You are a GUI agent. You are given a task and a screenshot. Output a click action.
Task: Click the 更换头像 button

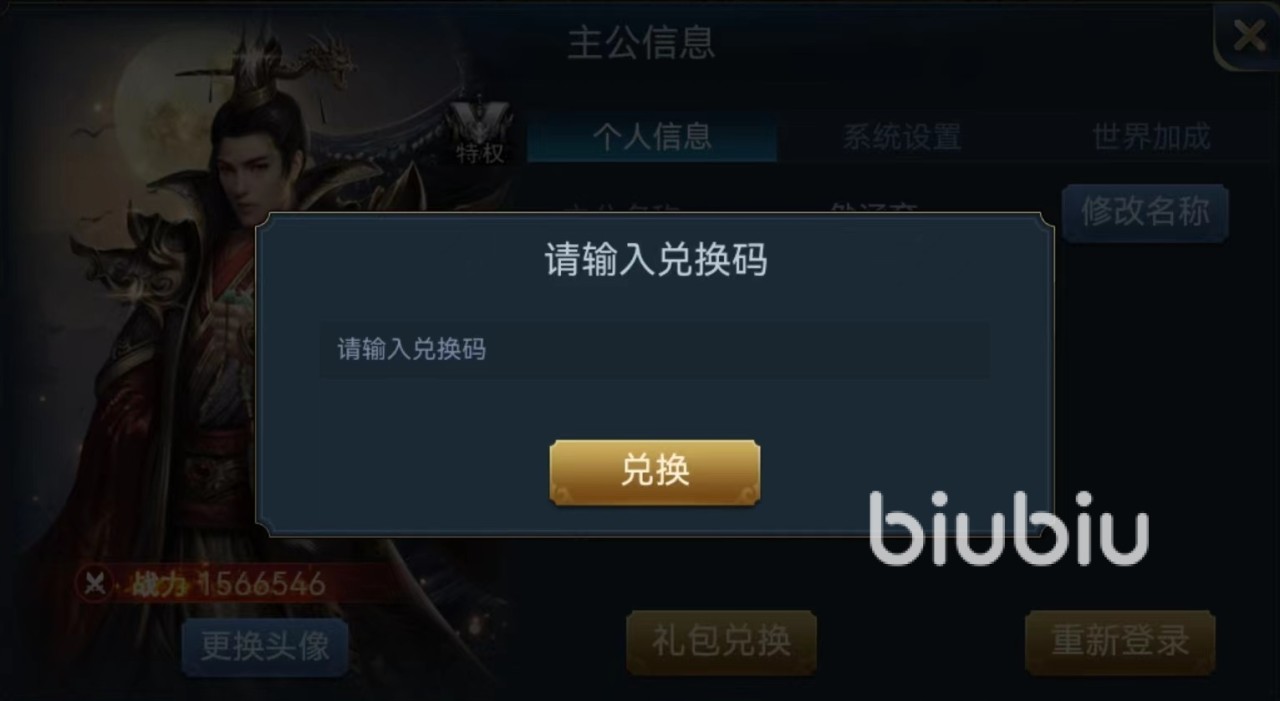(265, 646)
